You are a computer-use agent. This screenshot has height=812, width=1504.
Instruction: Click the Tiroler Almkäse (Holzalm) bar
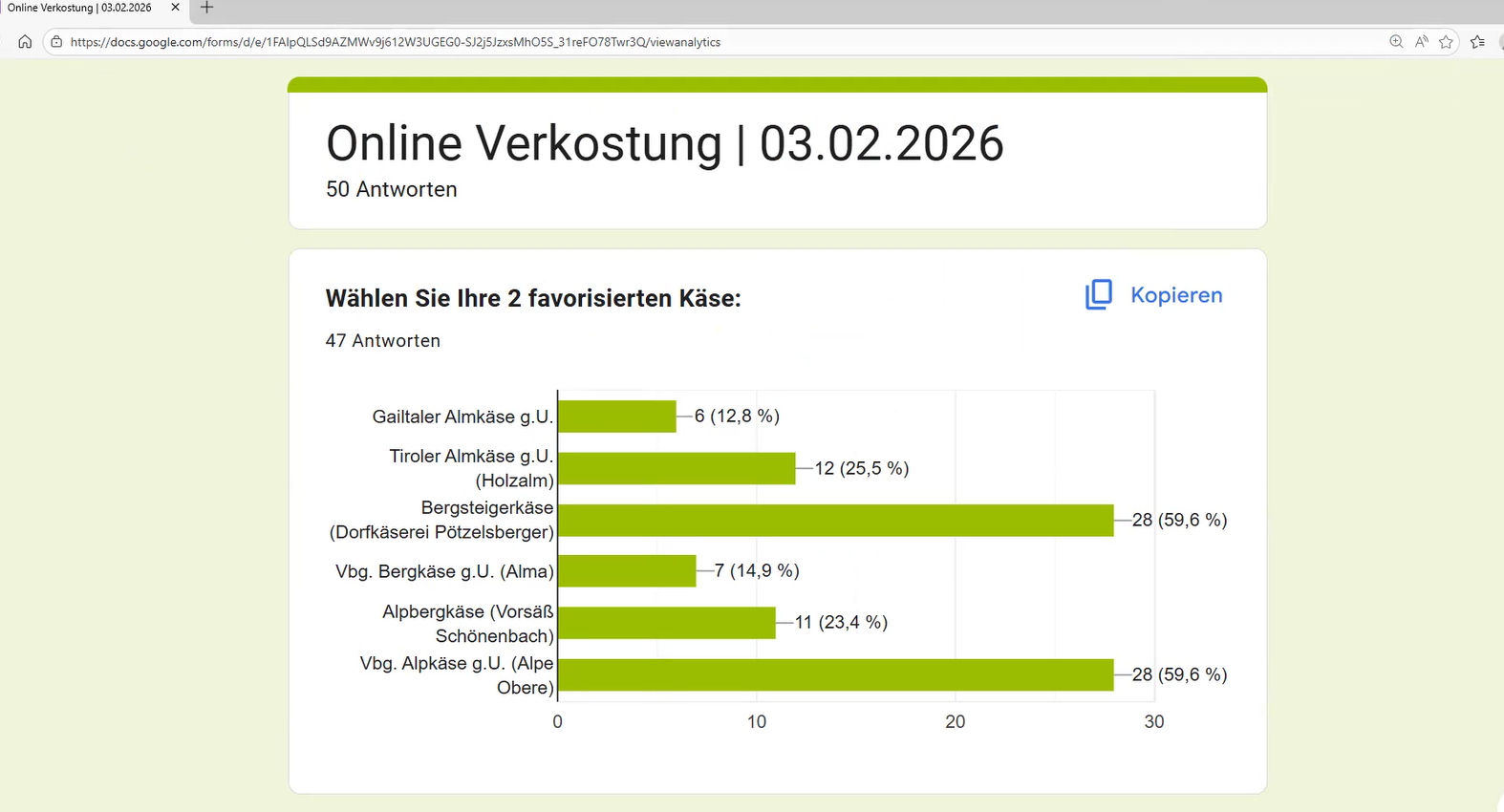[x=676, y=468]
